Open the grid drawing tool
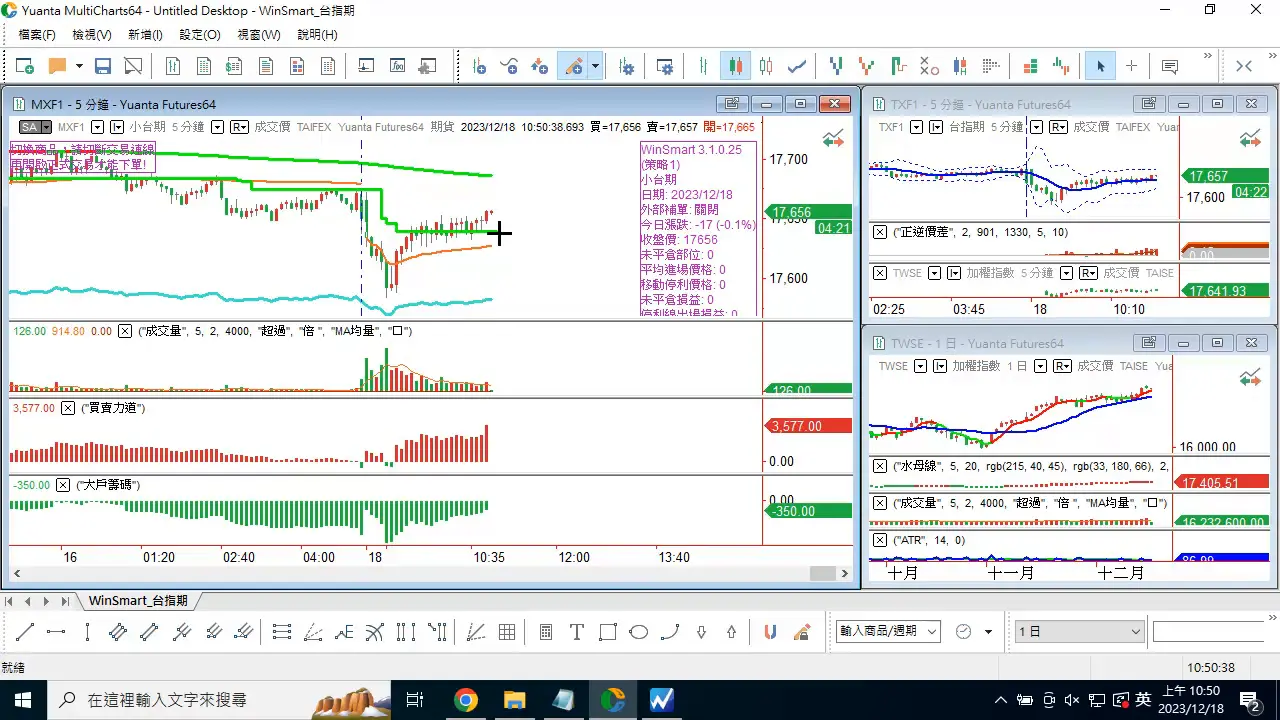Screen dimensions: 1280x720 [x=507, y=632]
